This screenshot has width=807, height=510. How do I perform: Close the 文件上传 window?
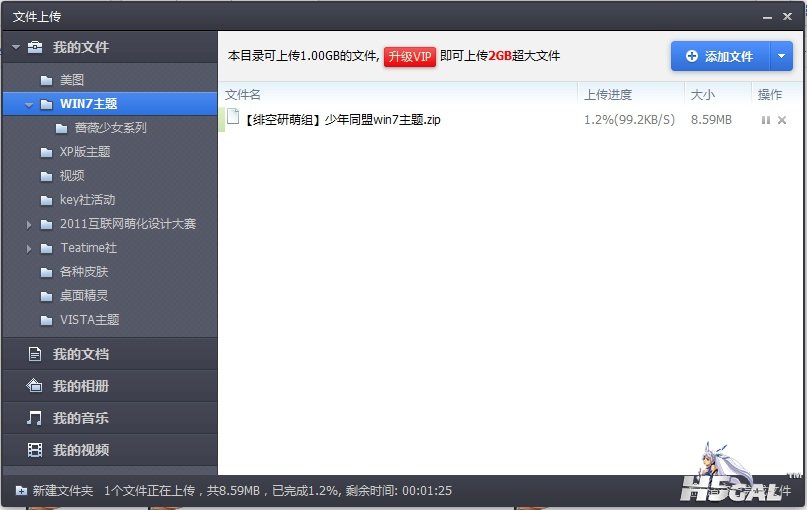coord(787,16)
